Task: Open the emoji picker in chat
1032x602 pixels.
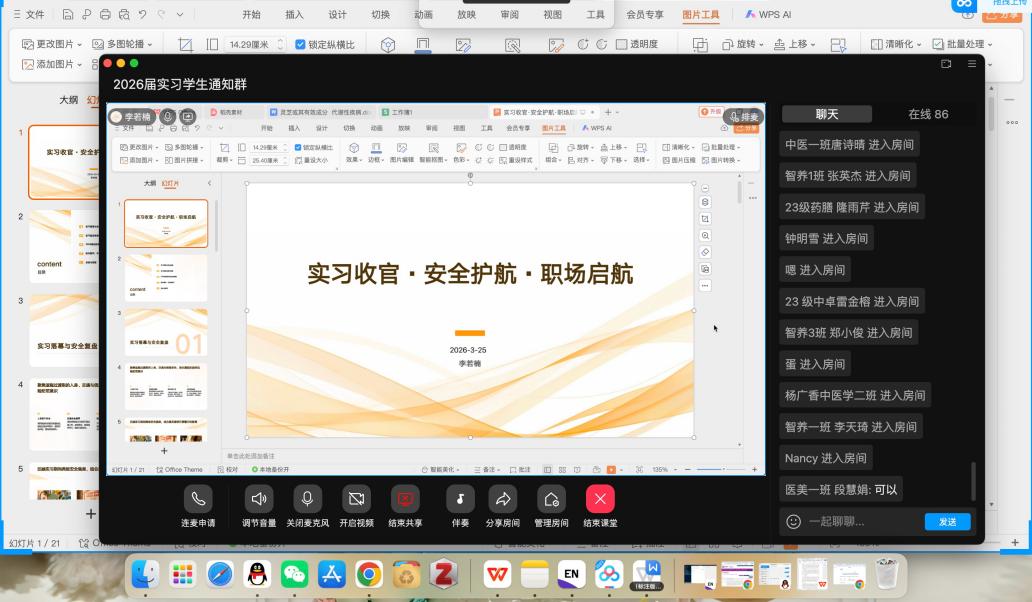Action: (x=794, y=521)
